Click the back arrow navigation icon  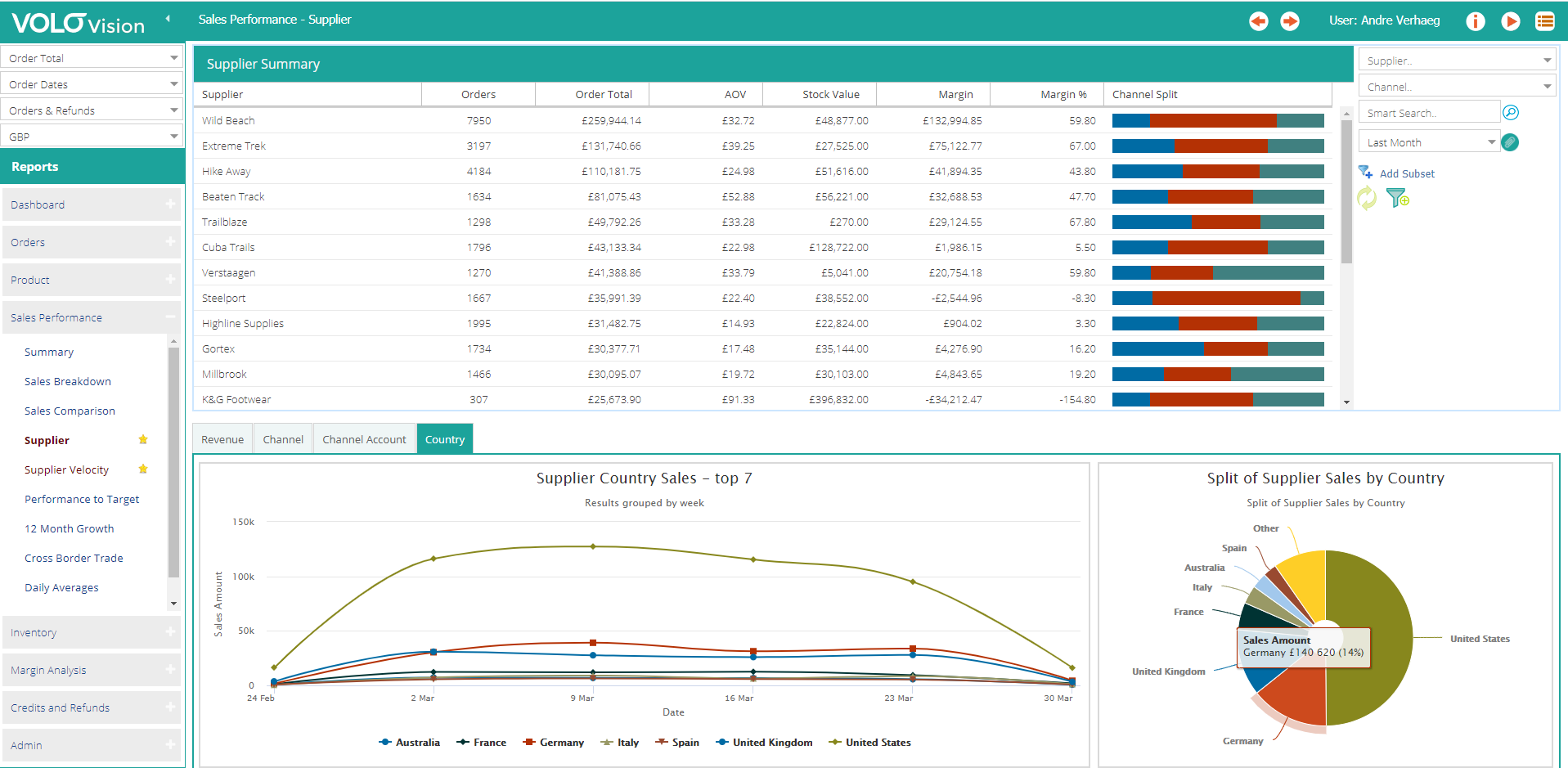point(1258,21)
